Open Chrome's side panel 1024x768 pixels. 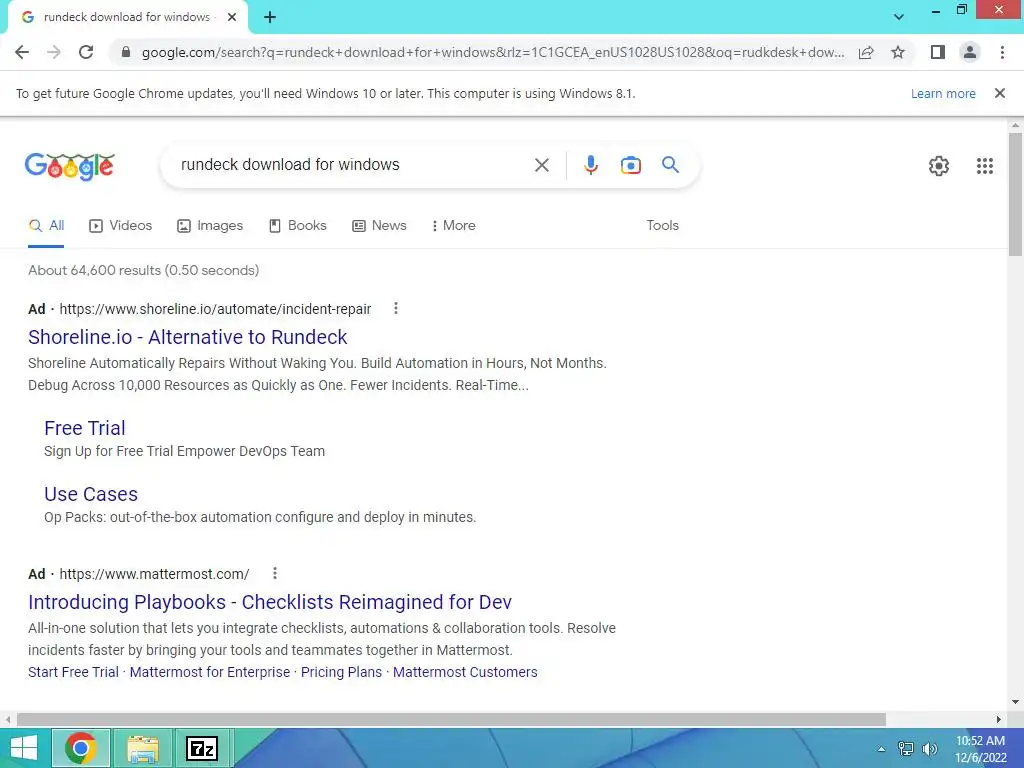click(938, 52)
